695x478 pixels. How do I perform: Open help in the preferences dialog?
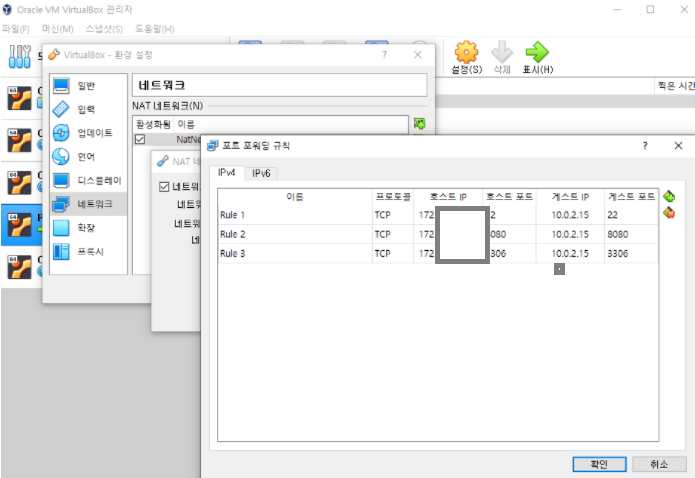point(384,55)
